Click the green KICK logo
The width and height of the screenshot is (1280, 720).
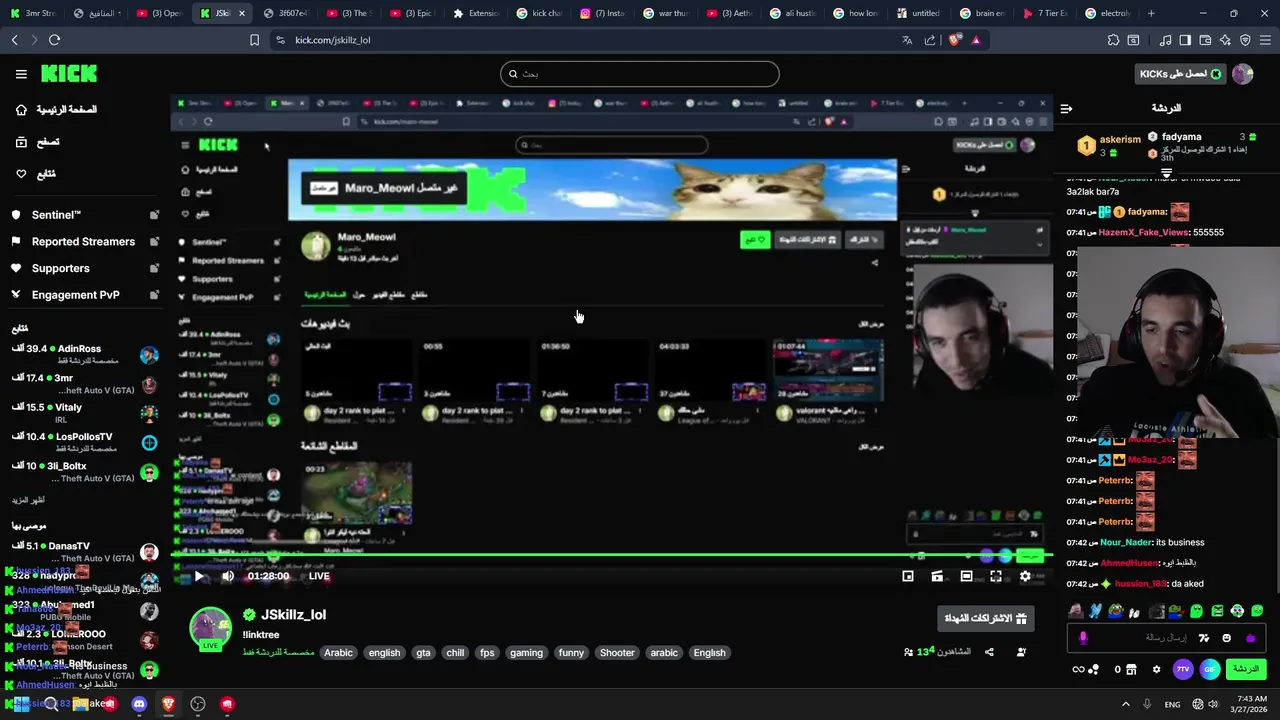coord(69,74)
